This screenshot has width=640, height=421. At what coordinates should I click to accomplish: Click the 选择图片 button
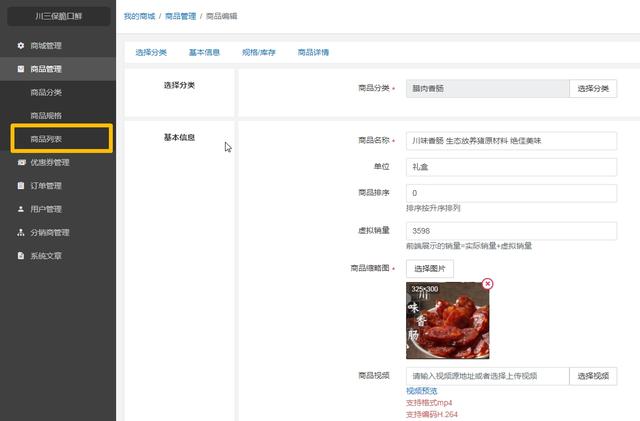click(x=430, y=268)
